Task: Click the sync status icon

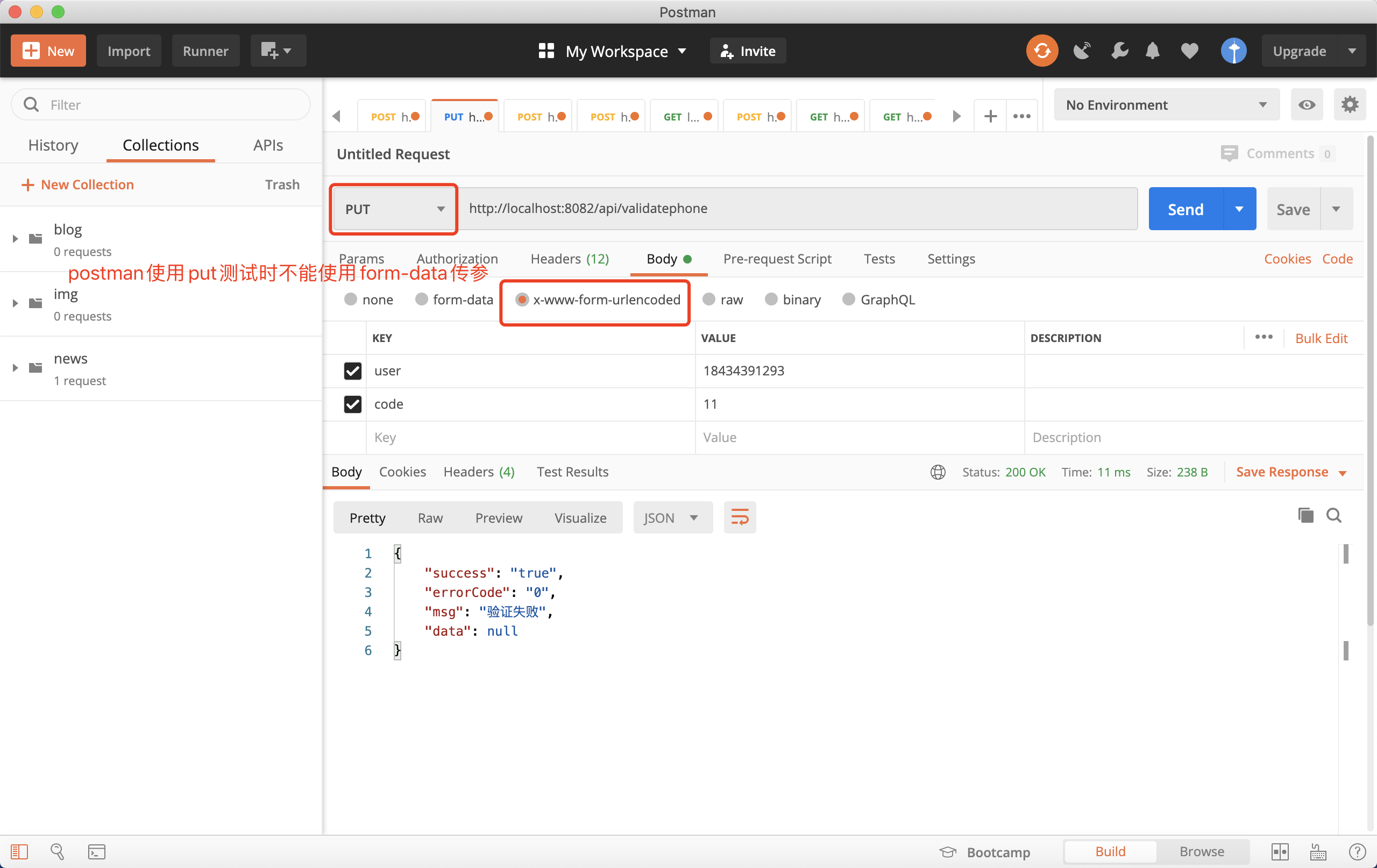Action: (1041, 51)
